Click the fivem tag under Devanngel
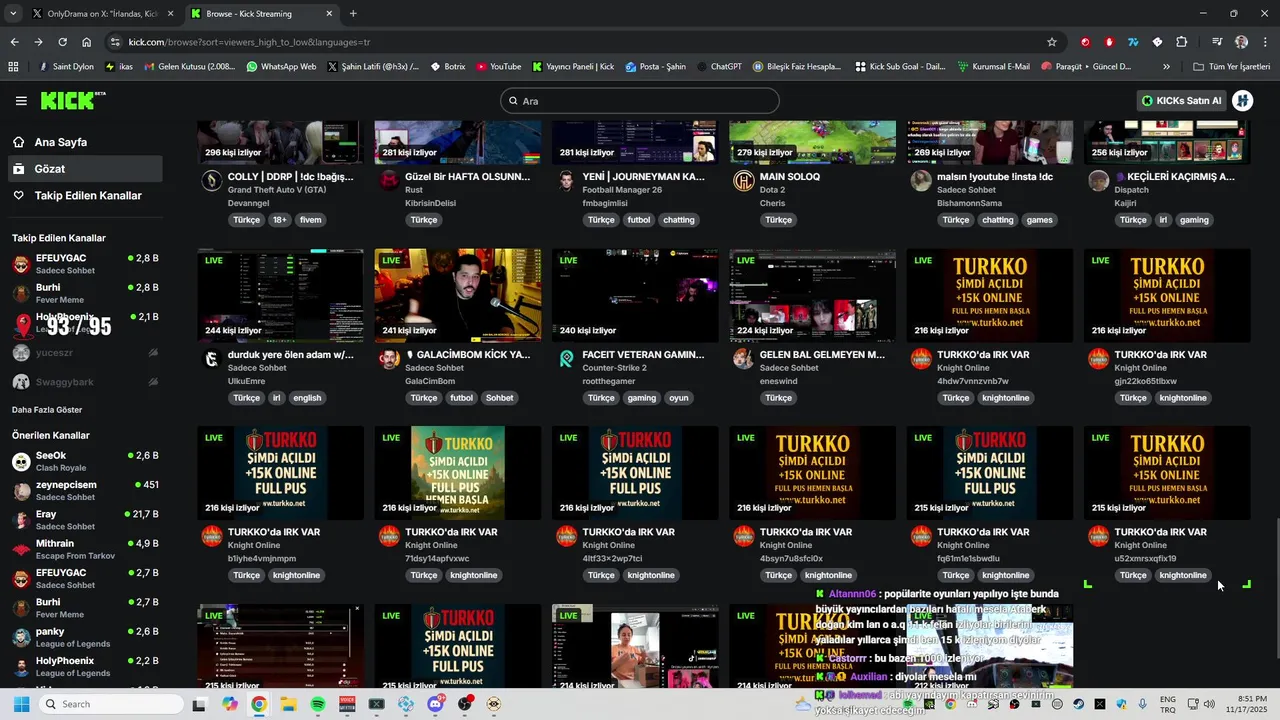The height and width of the screenshot is (720, 1280). pyautogui.click(x=310, y=220)
